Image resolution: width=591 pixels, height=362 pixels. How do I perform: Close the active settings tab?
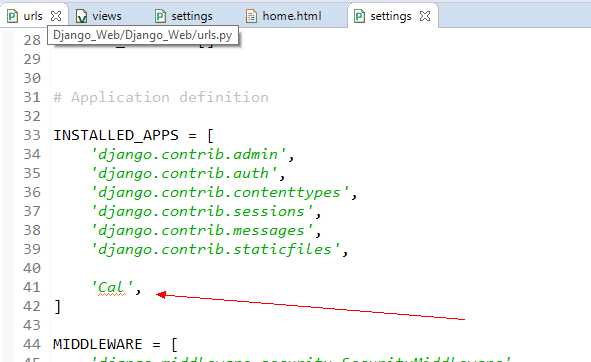(x=425, y=16)
